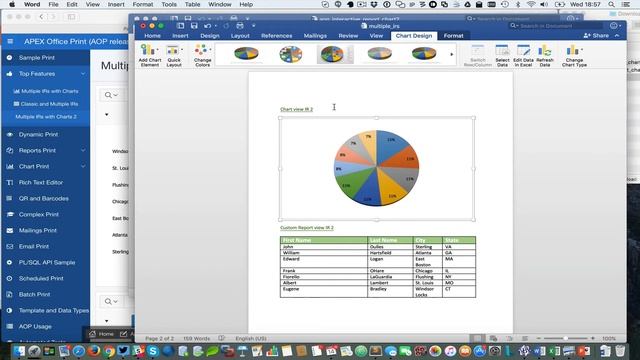Screen dimensions: 640x360
Task: Select the pie chart in the document
Action: (376, 168)
